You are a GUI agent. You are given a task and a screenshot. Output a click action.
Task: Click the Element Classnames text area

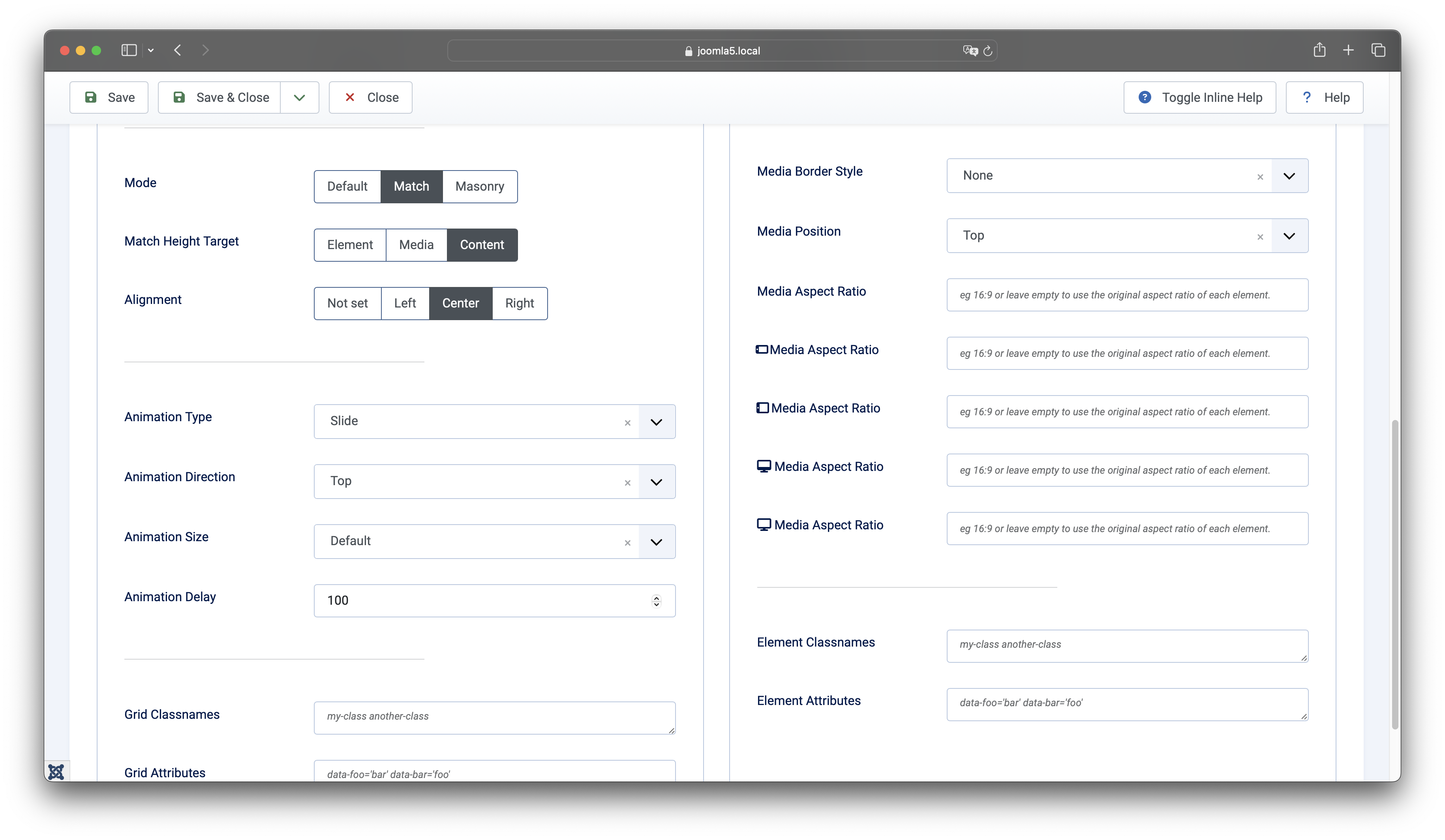click(1127, 646)
